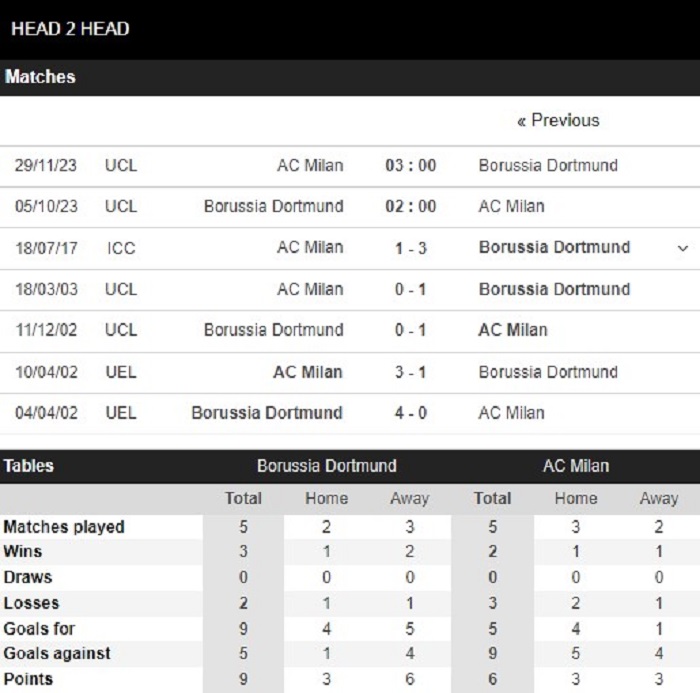Click Borussia Dortmund in the 29/11/23 match
This screenshot has height=693, width=700.
tap(548, 165)
